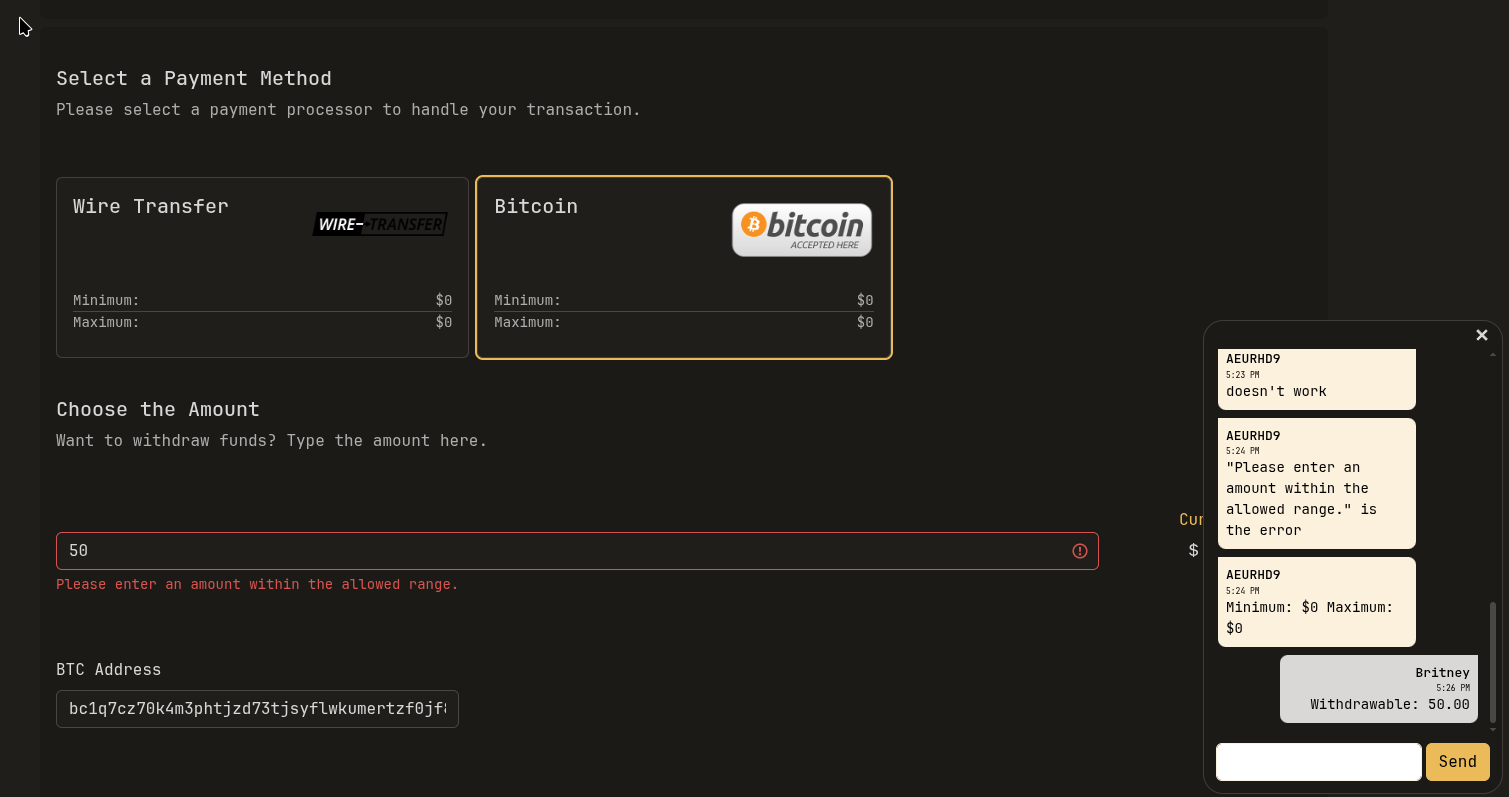Click the allowed range error chat message

tap(1317, 484)
